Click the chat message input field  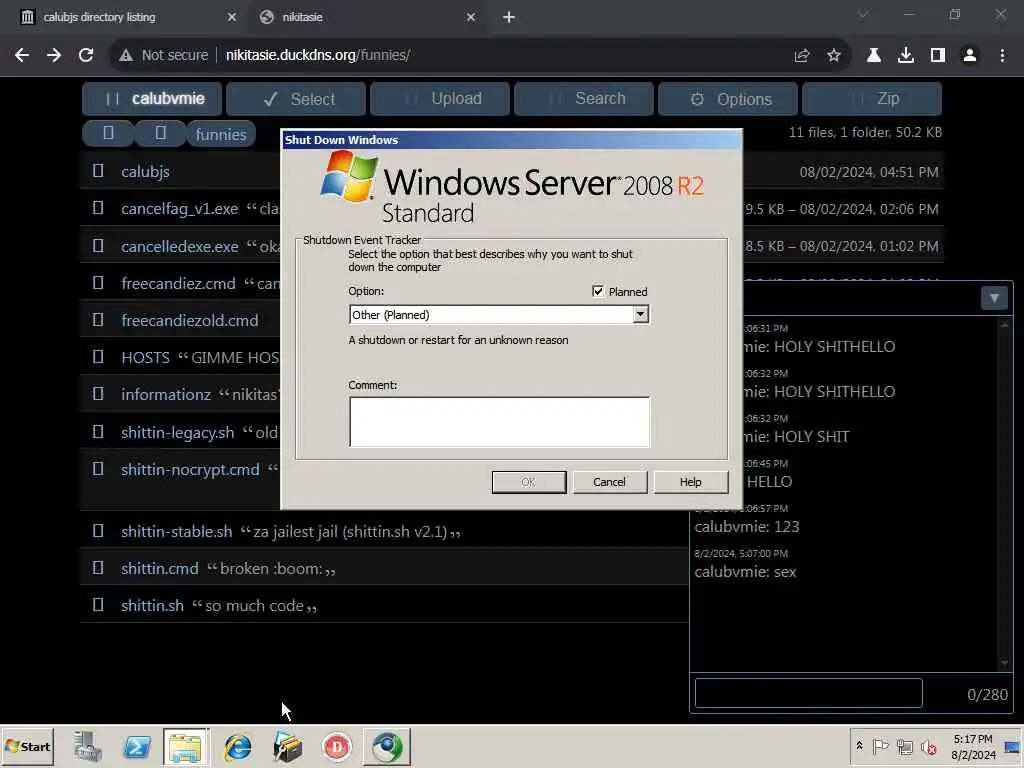808,693
